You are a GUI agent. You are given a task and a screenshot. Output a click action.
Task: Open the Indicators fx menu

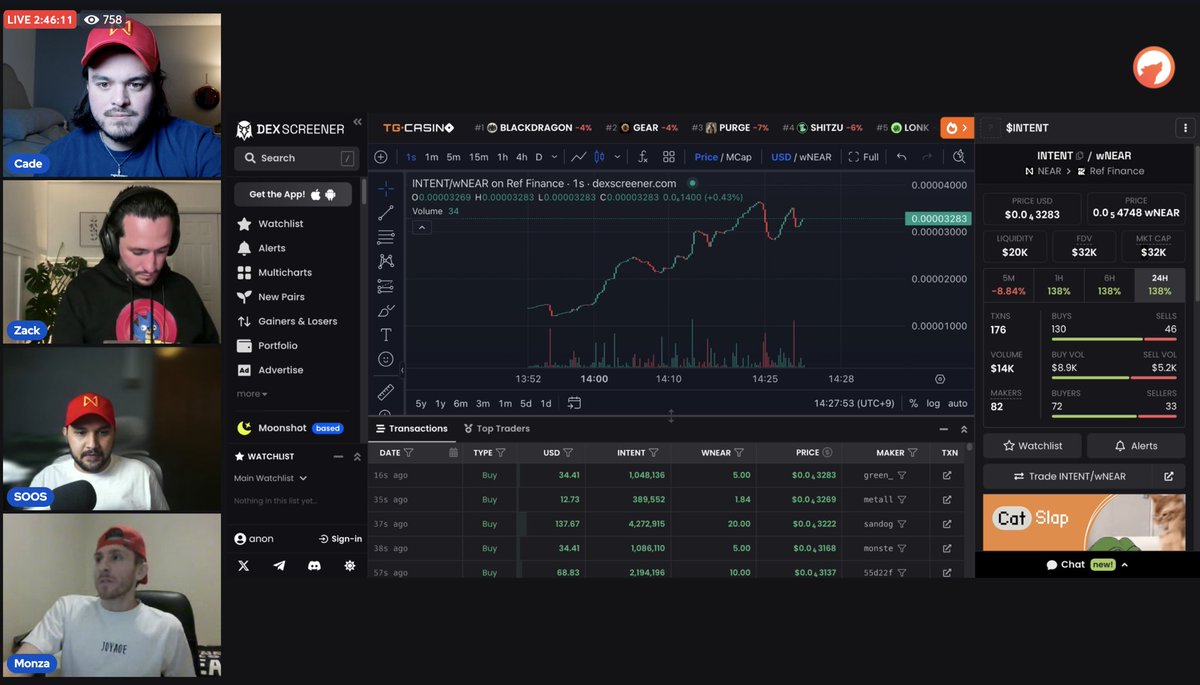pos(643,157)
